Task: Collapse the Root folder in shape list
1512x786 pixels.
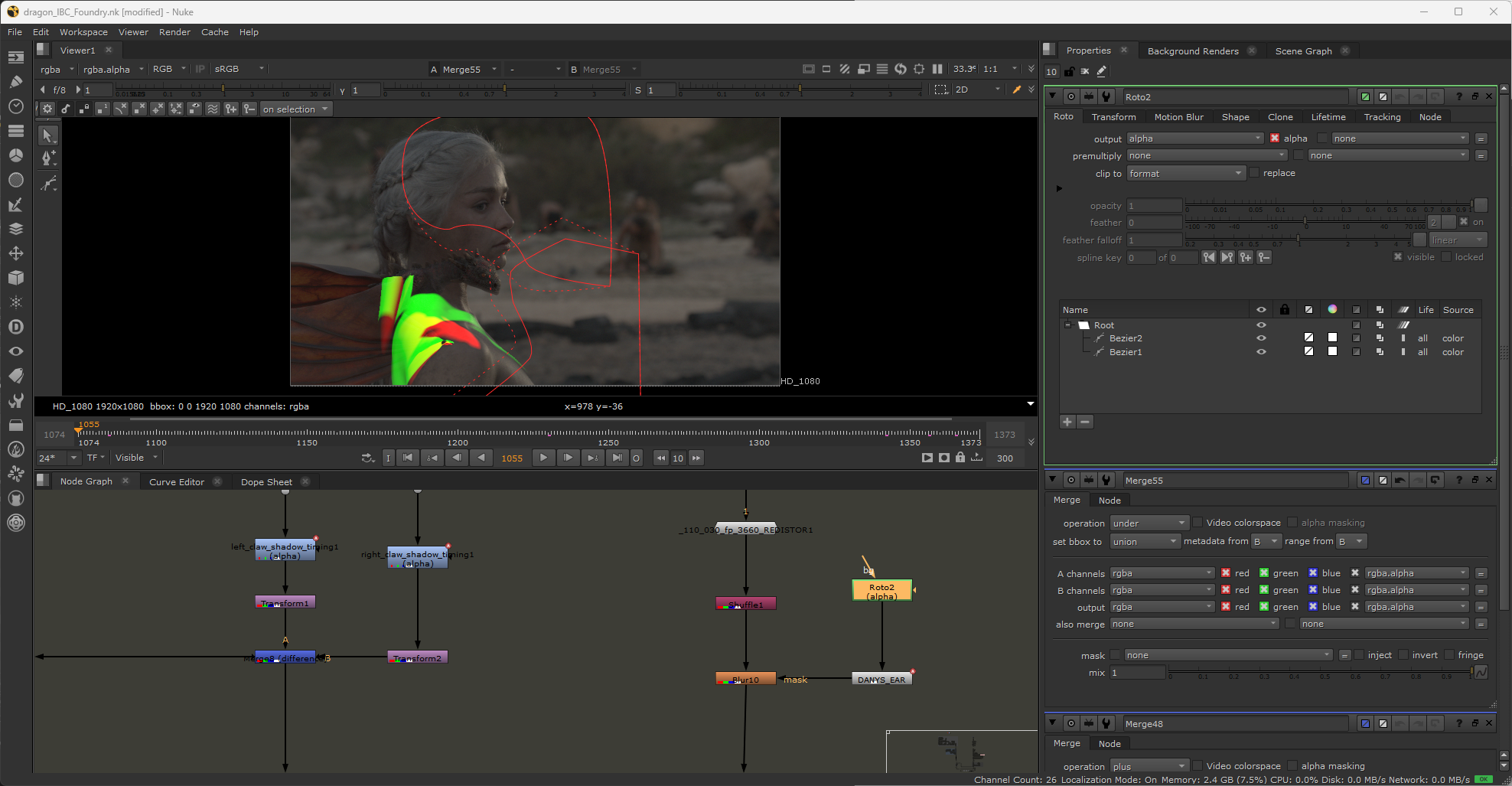Action: click(x=1067, y=325)
